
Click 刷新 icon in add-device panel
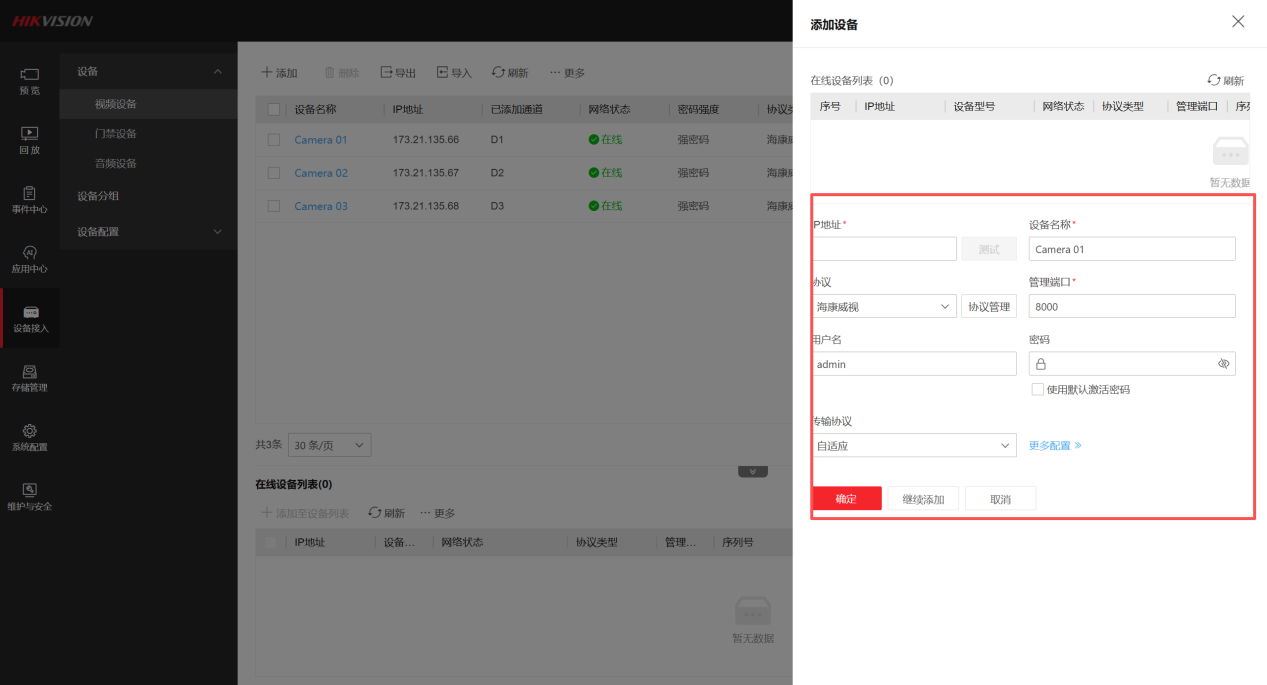(x=1214, y=80)
